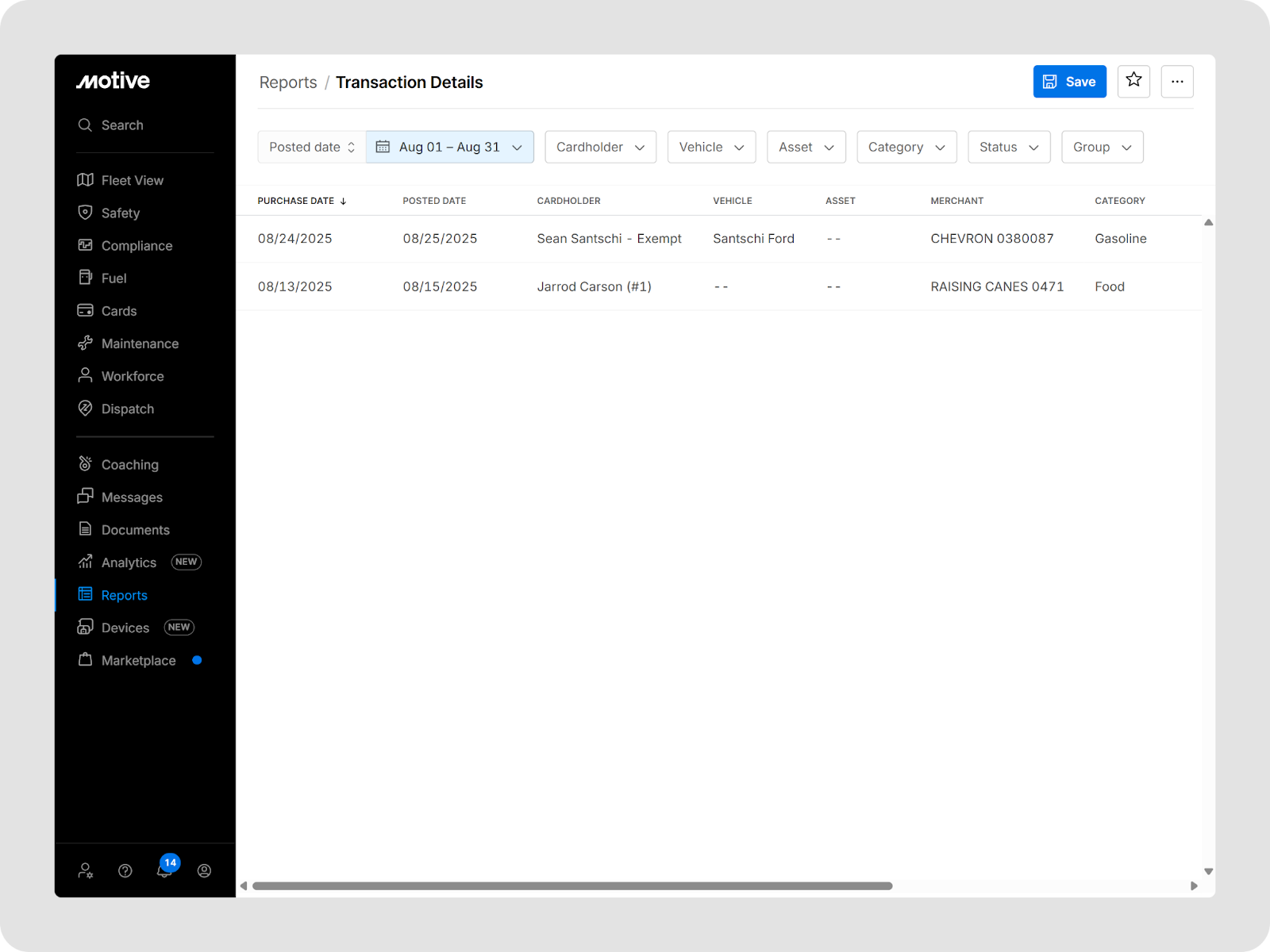This screenshot has height=952, width=1270.
Task: Open Fleet View in sidebar
Action: point(132,180)
